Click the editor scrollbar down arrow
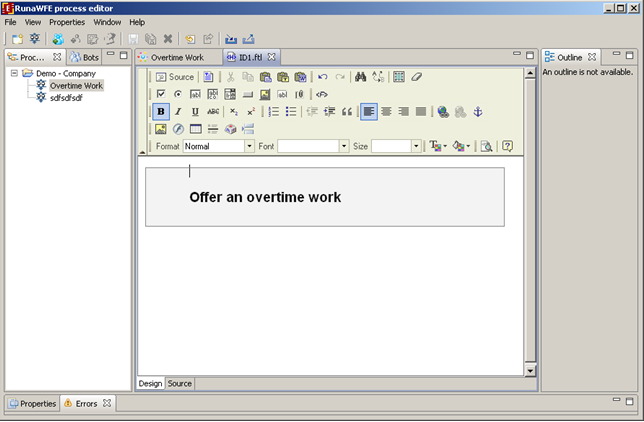The image size is (644, 422). point(530,371)
